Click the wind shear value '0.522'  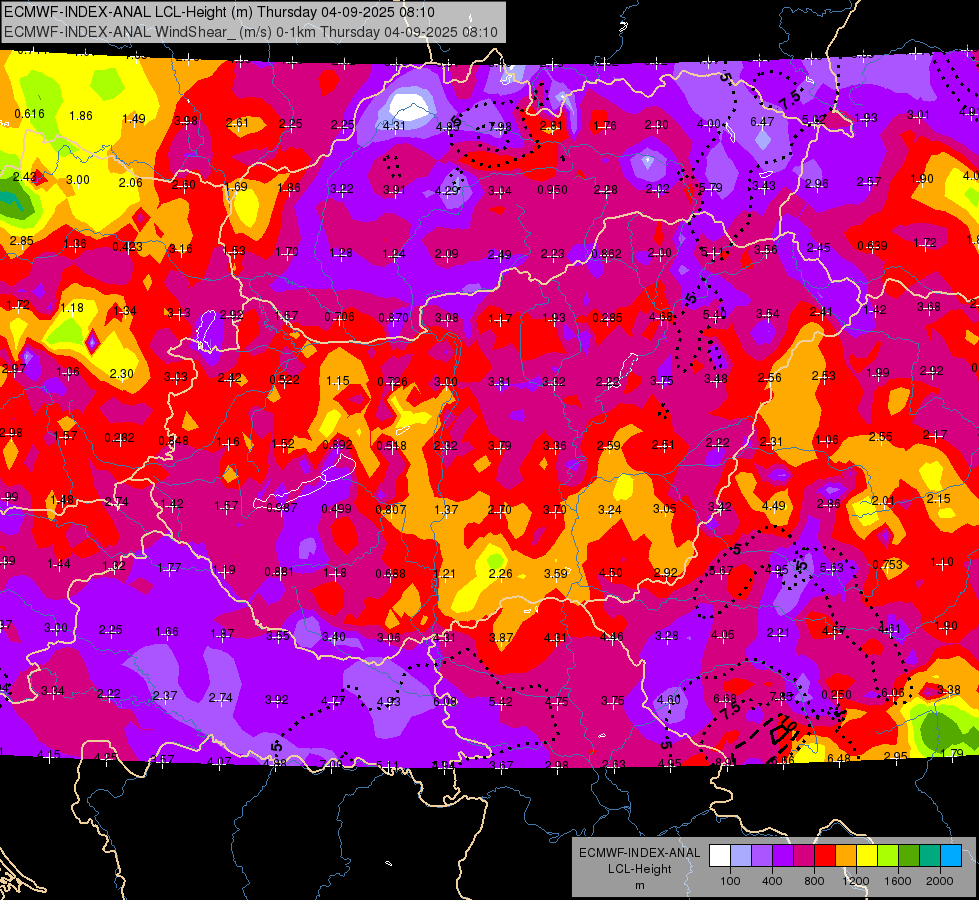[x=284, y=380]
